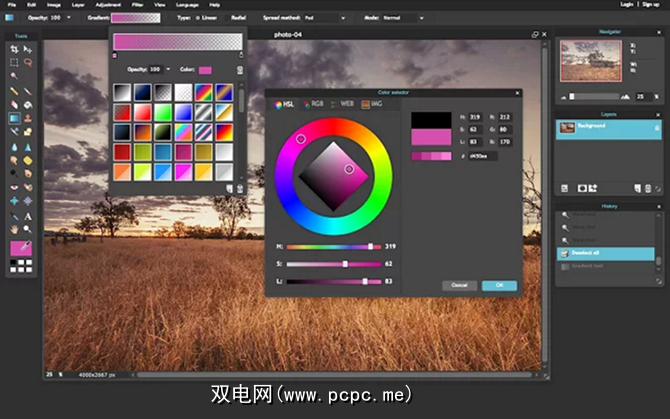Open the Mode dropdown

coord(422,18)
